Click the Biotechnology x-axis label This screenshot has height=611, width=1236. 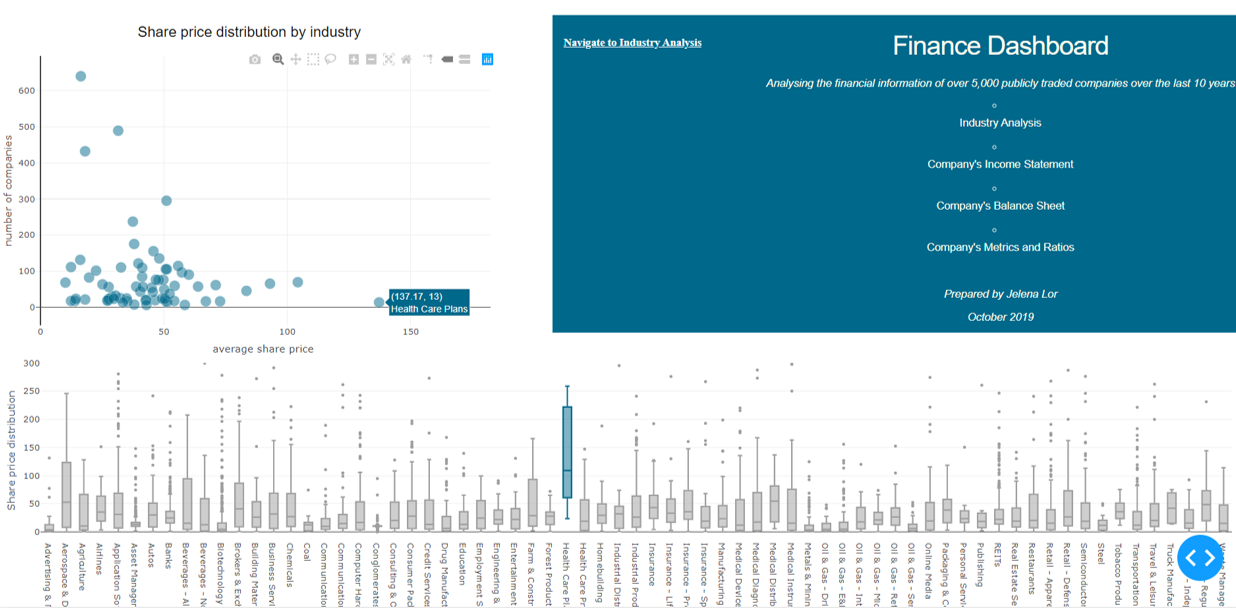[x=220, y=573]
